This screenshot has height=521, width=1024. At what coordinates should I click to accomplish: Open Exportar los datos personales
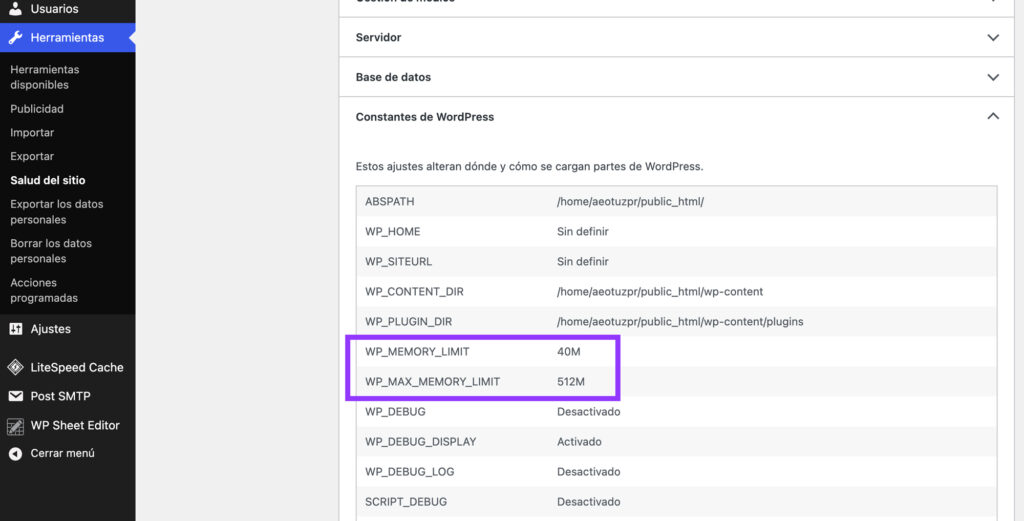point(57,212)
